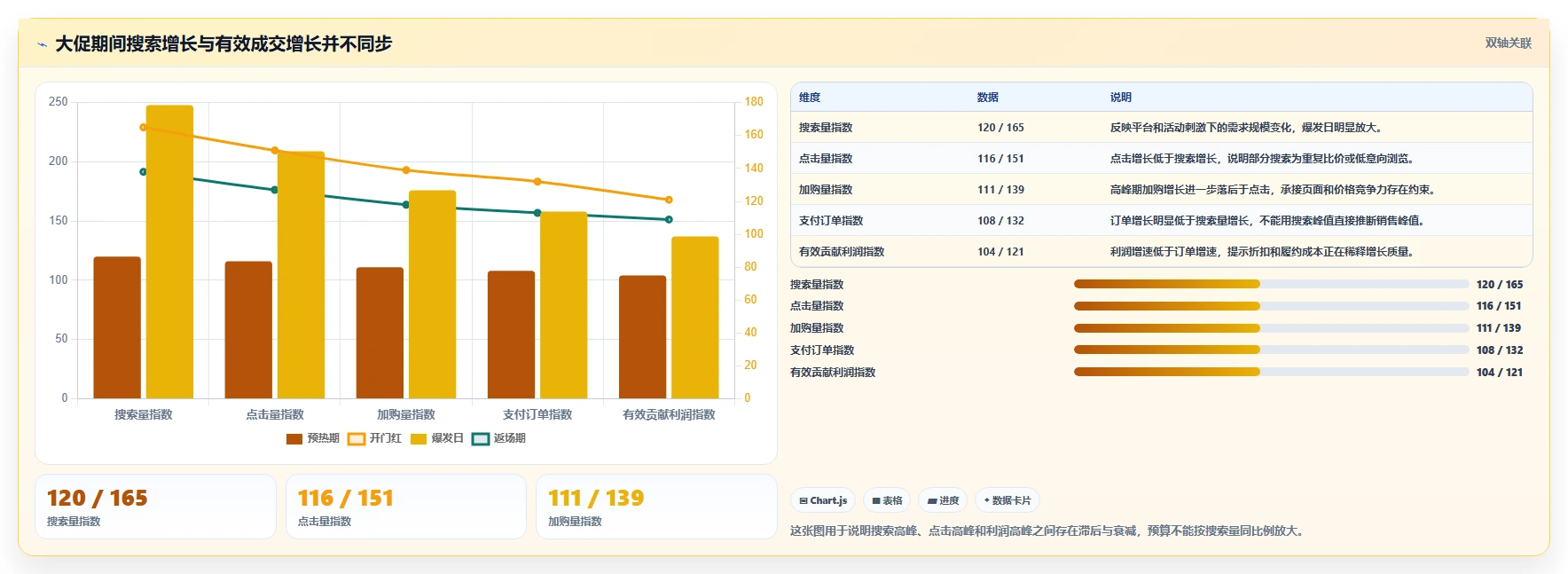Click the 预热期 bar for 支付订单指数

[x=511, y=334]
